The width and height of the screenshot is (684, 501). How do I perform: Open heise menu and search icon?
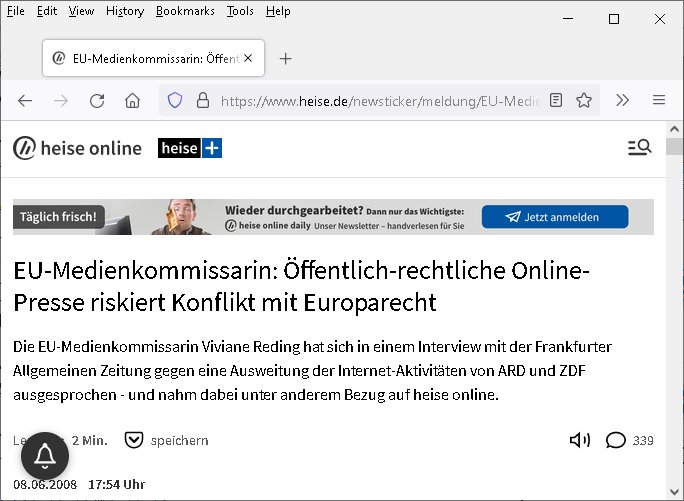[639, 148]
